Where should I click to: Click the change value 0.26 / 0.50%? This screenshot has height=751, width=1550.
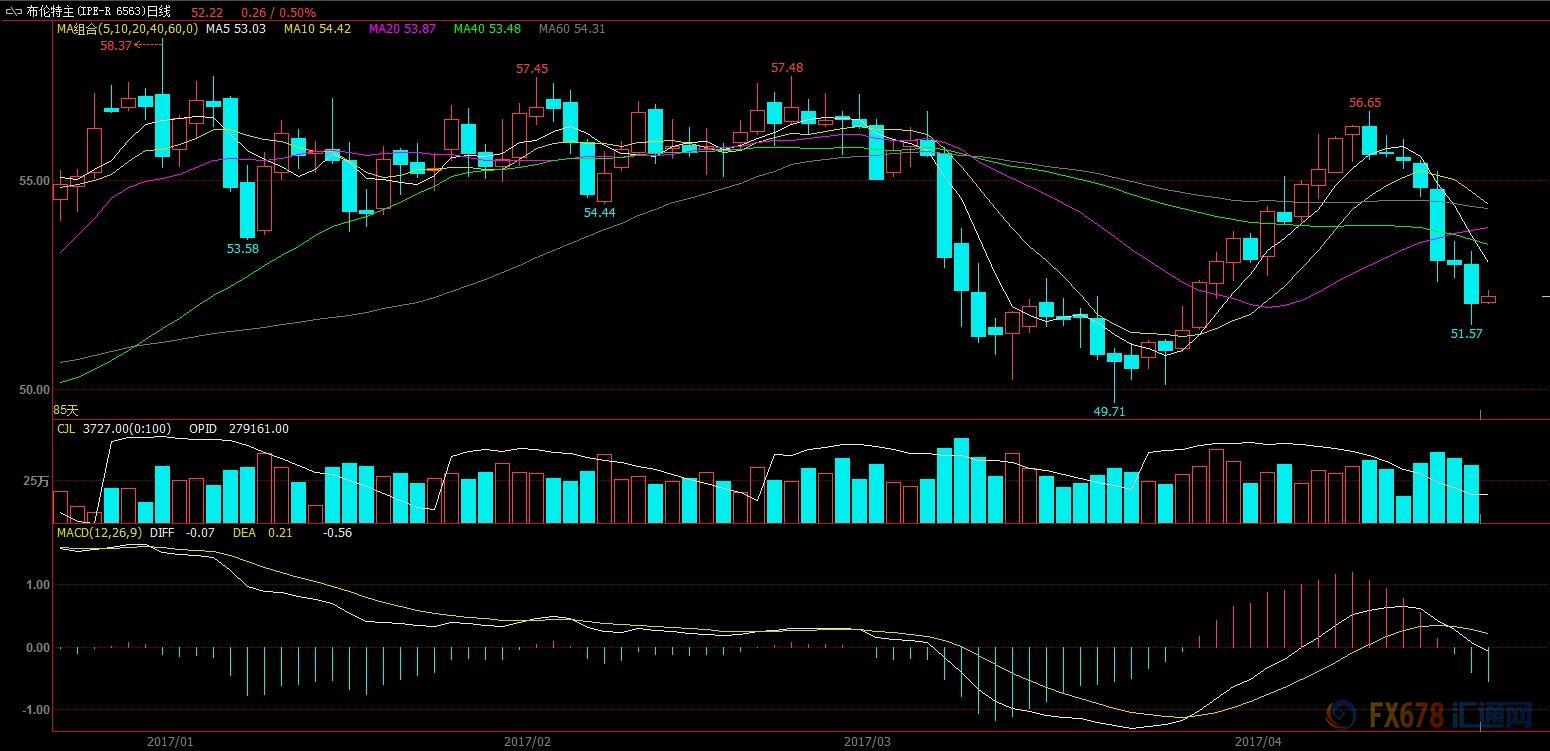point(278,12)
